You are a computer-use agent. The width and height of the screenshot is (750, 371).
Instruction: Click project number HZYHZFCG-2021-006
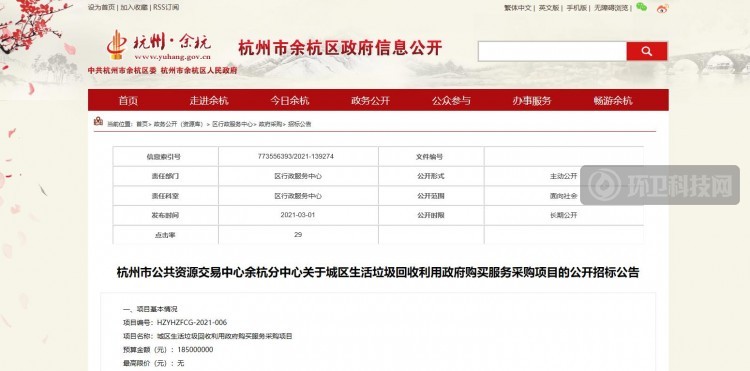192,323
